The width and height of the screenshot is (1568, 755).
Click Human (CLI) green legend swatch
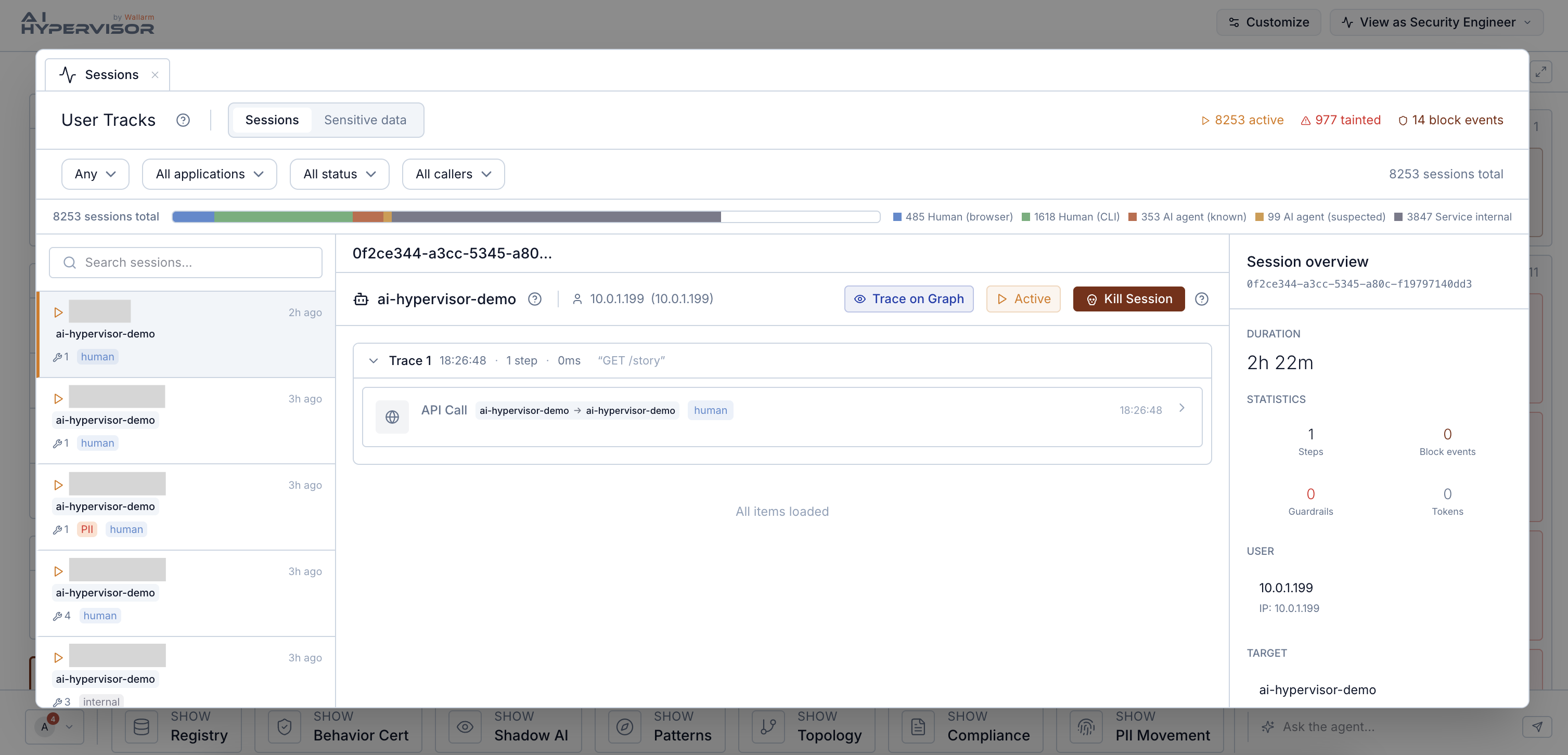1025,217
